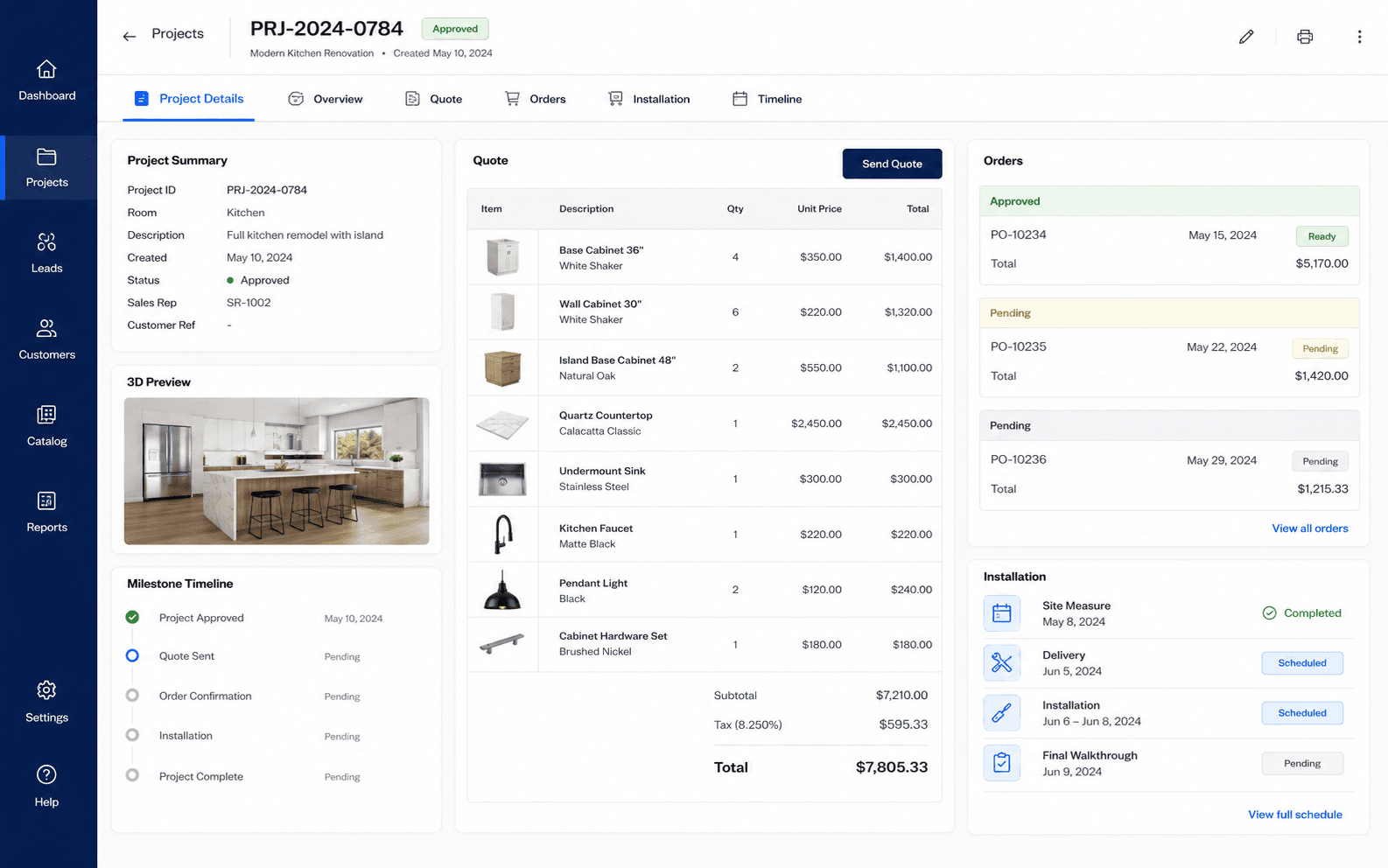This screenshot has width=1388, height=868.
Task: Click the Sales Rep value SR-1002
Action: 249,303
